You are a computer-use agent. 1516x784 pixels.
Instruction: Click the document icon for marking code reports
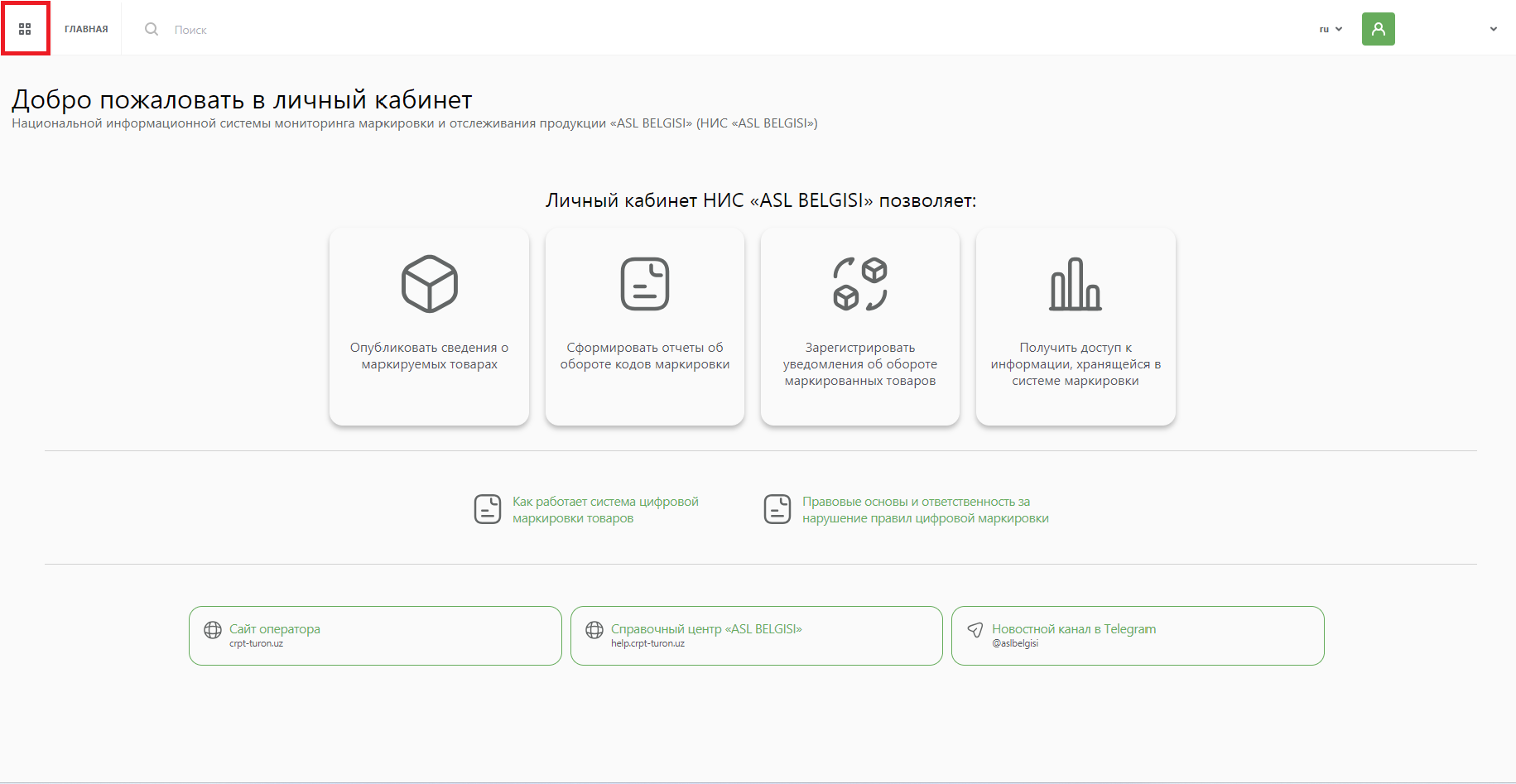coord(645,284)
